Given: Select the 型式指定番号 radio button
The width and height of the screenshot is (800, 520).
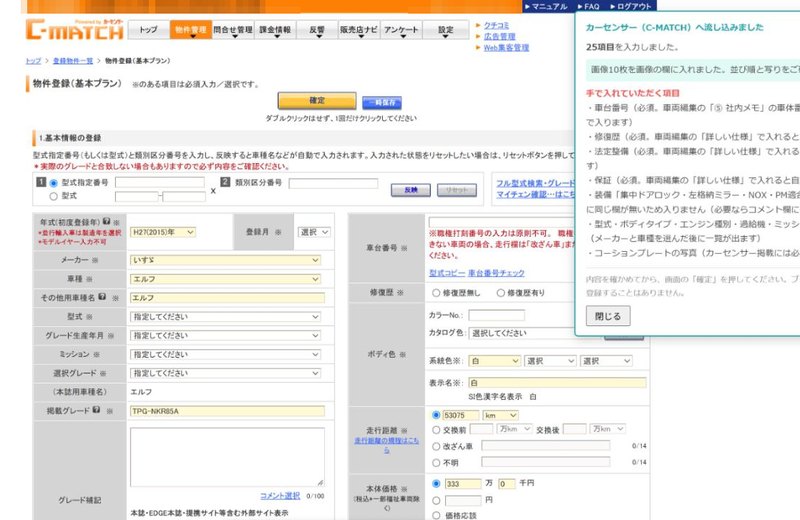Looking at the screenshot, I should point(53,183).
